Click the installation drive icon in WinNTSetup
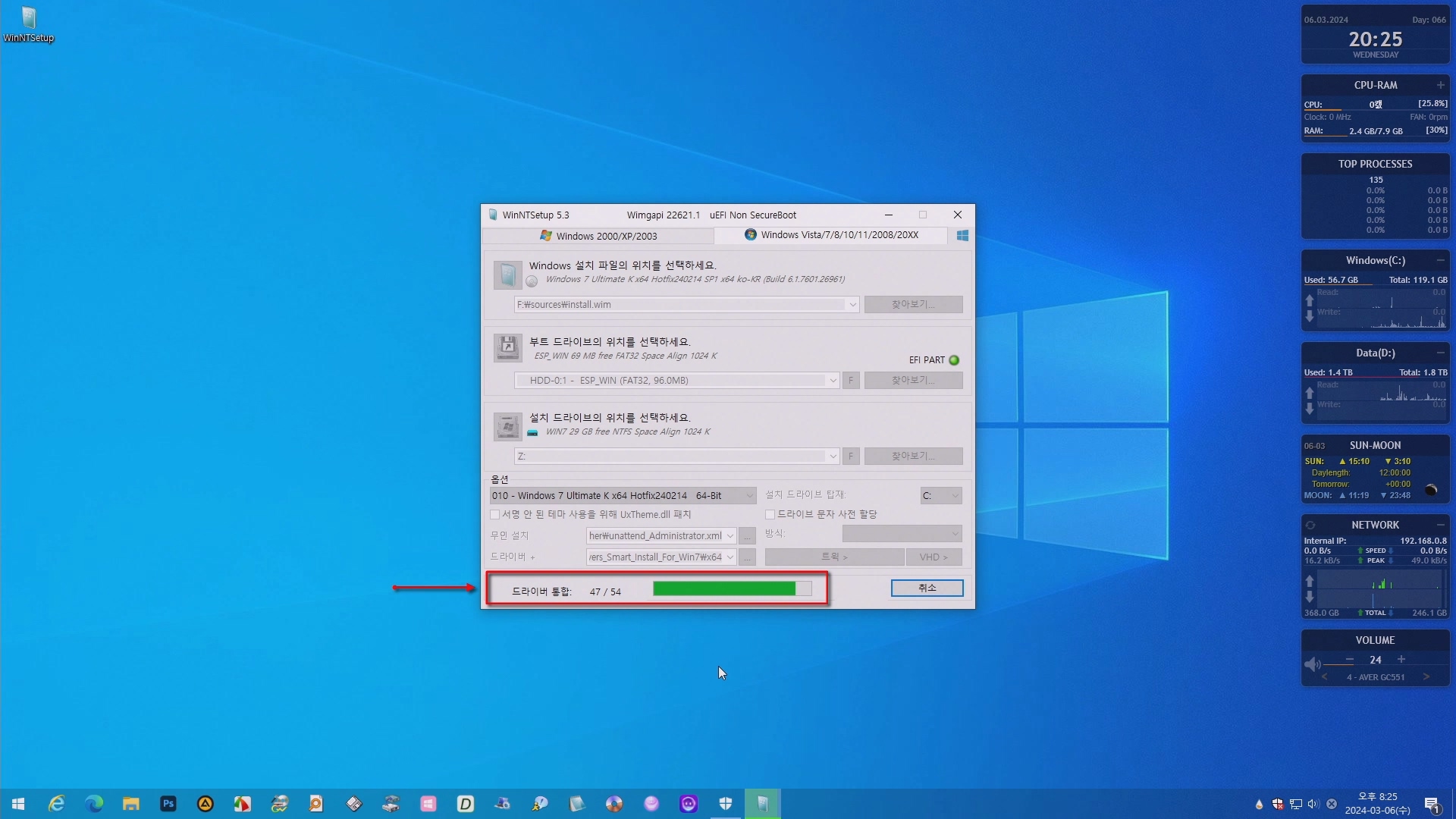The width and height of the screenshot is (1456, 819). pyautogui.click(x=507, y=426)
